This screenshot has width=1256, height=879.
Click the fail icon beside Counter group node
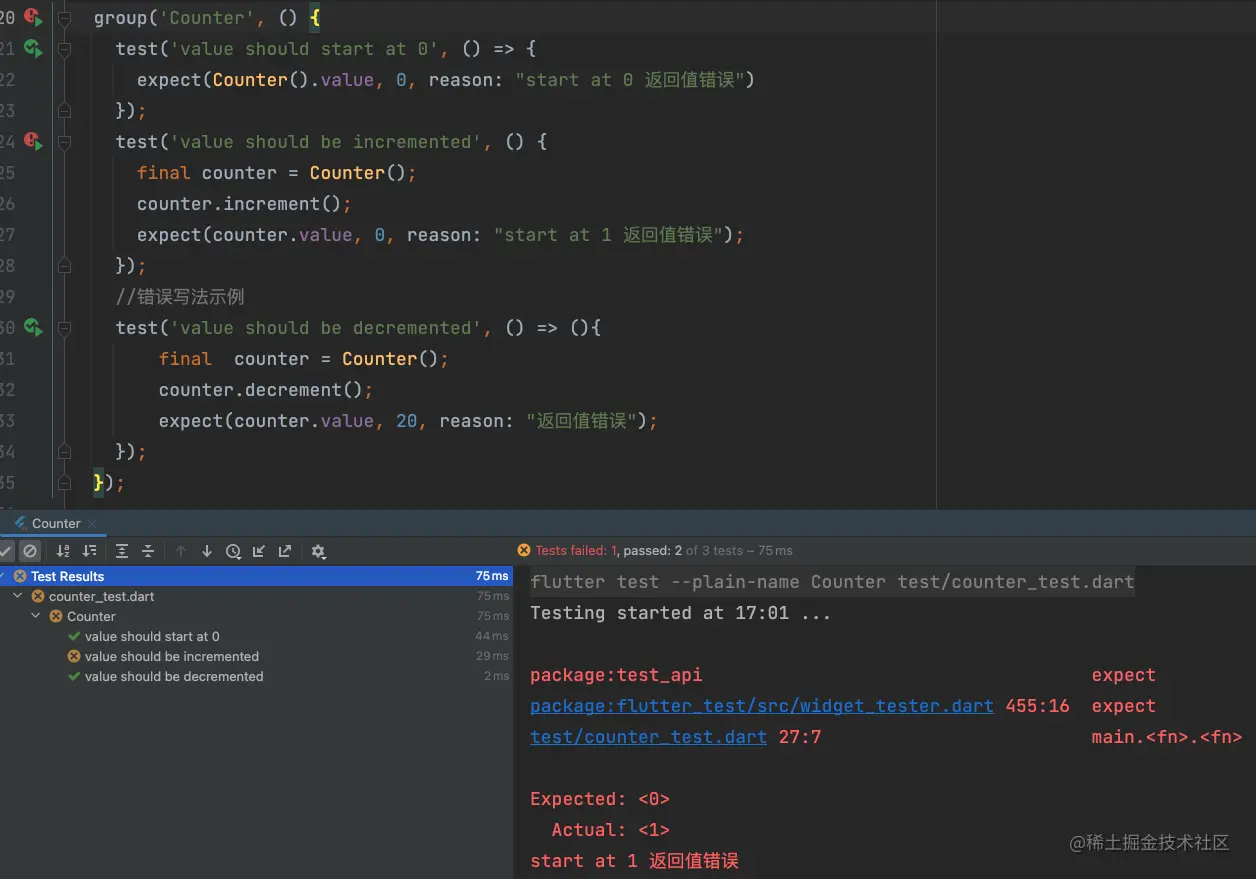(56, 616)
